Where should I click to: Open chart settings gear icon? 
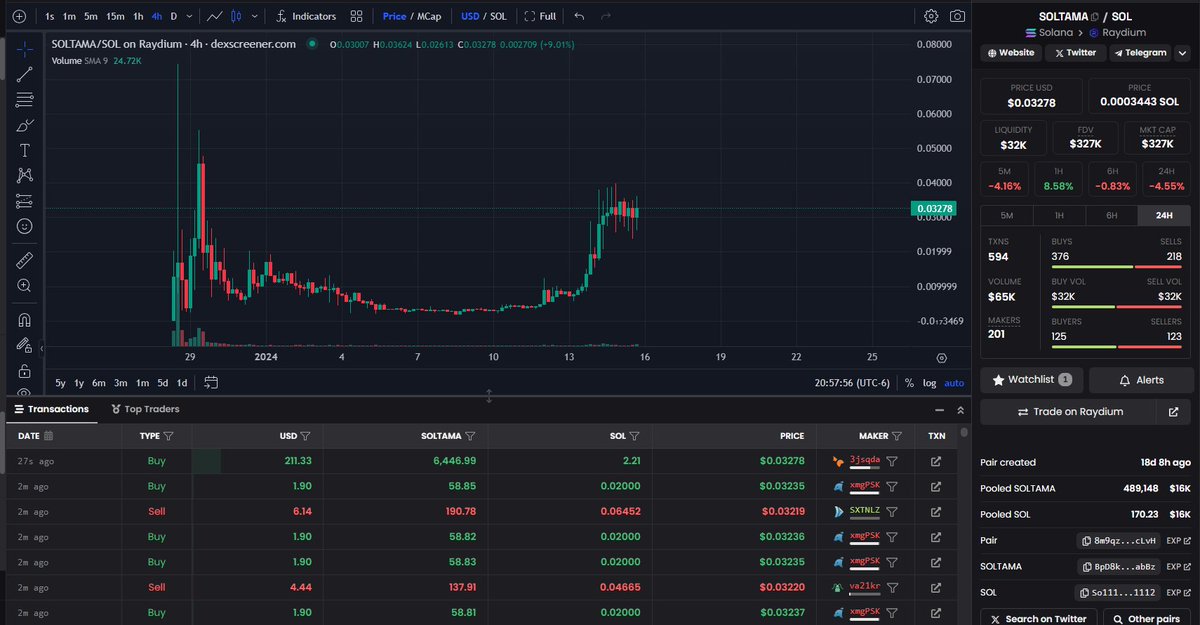(931, 16)
